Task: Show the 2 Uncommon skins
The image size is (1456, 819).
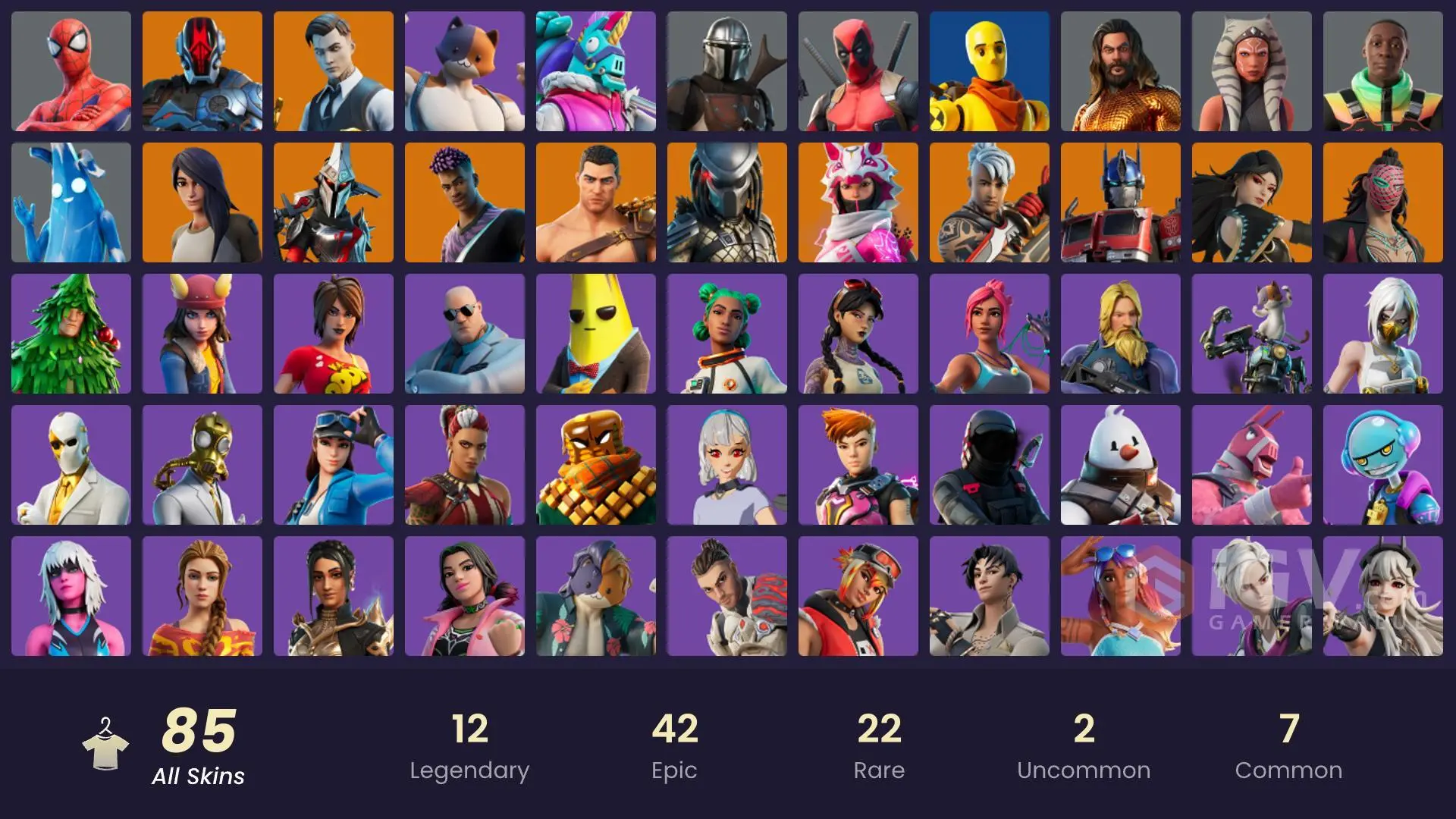Action: 1084,745
